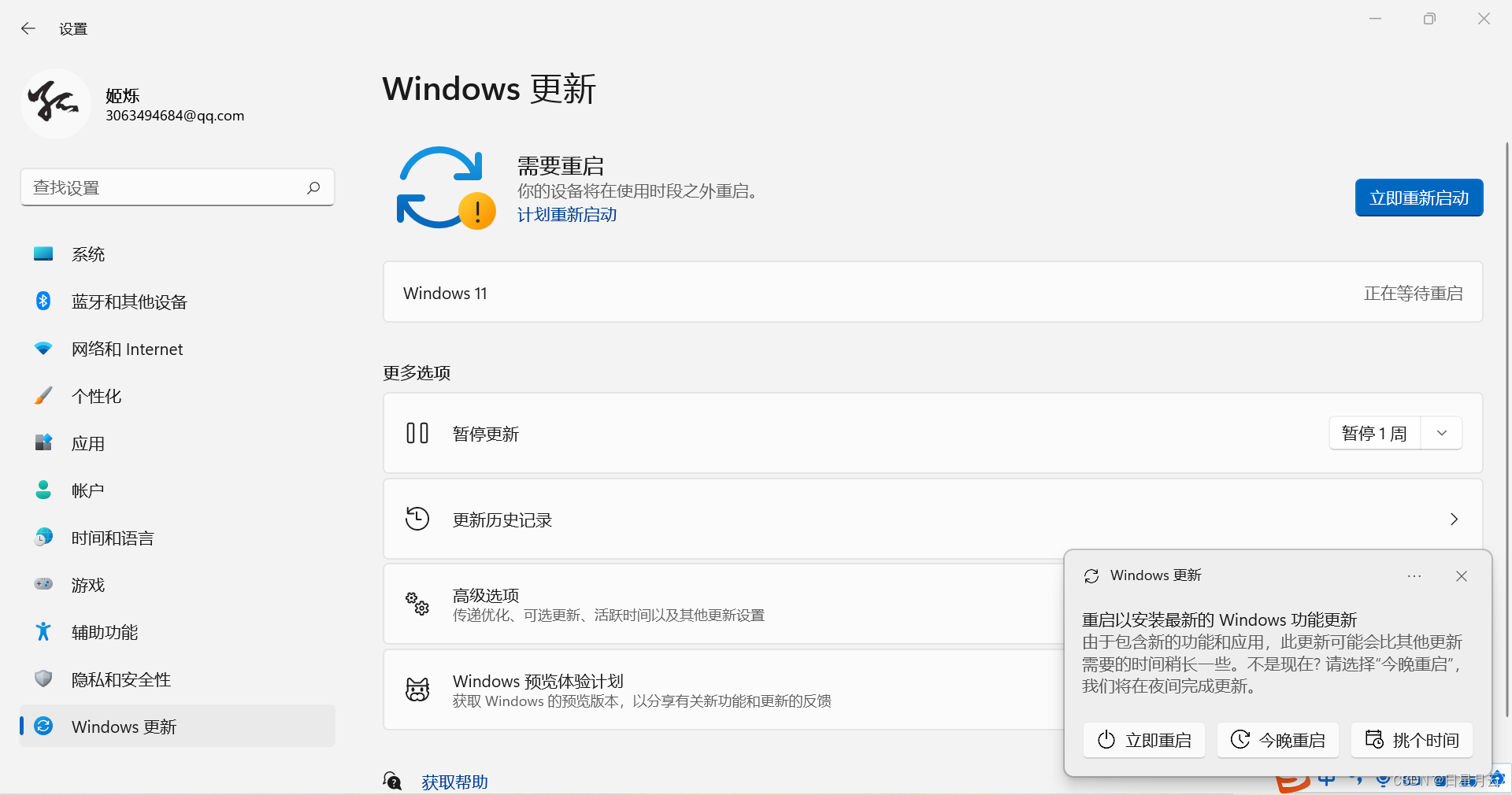The height and width of the screenshot is (795, 1512).
Task: Click the 应用 apps icon in the sidebar
Action: 43,443
